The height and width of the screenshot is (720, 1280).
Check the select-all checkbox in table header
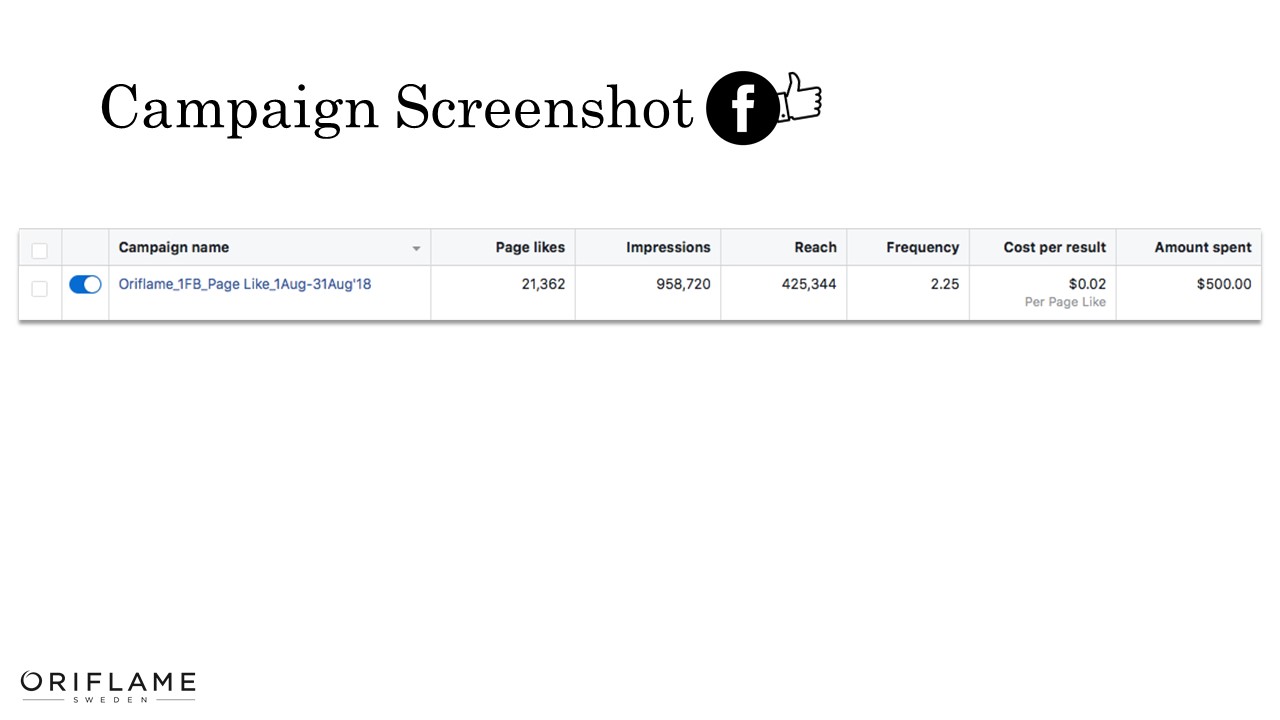pyautogui.click(x=40, y=250)
